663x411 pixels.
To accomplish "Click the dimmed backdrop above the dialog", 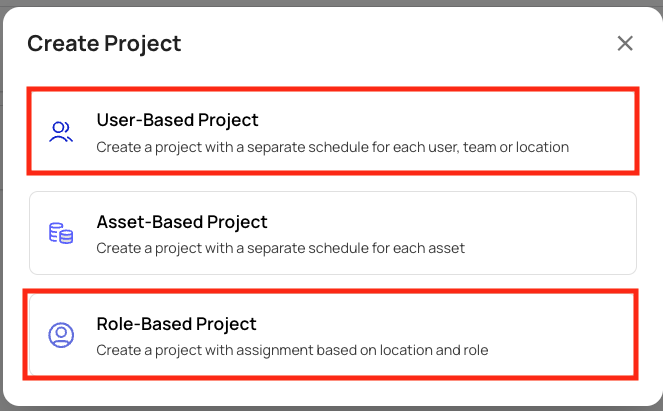I will (x=332, y=3).
